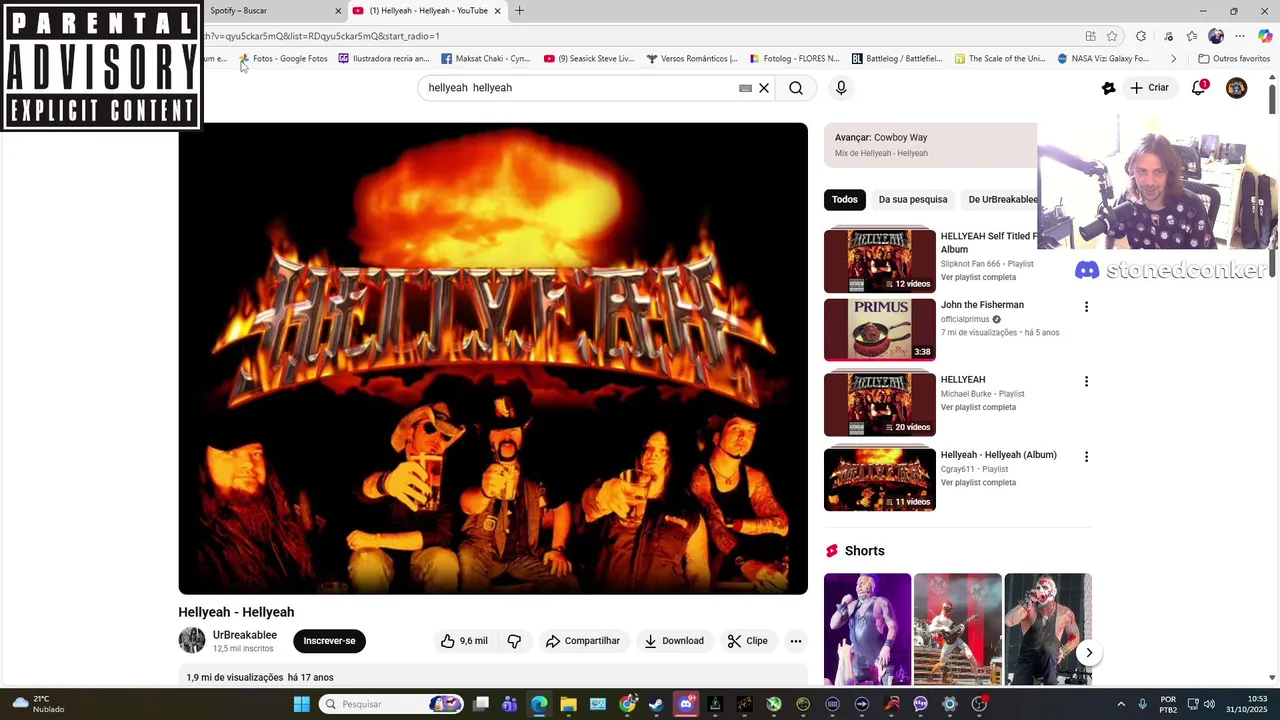This screenshot has height=720, width=1280.
Task: Click the Inscrever-se subscribe button
Action: coord(329,641)
